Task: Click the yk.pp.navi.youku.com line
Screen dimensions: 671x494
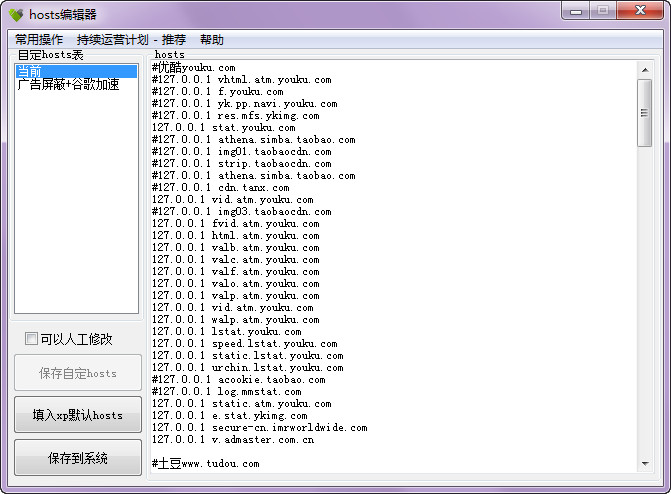Action: [x=245, y=104]
